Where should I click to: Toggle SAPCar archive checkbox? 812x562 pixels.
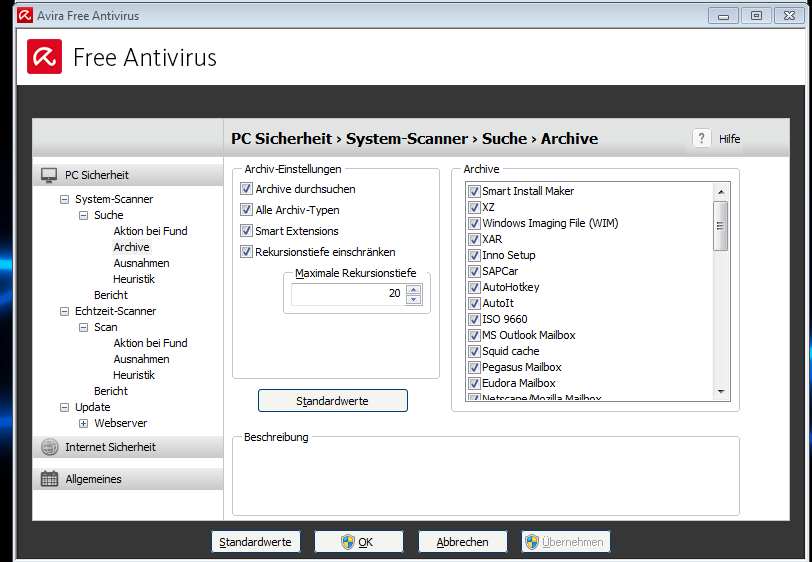474,271
